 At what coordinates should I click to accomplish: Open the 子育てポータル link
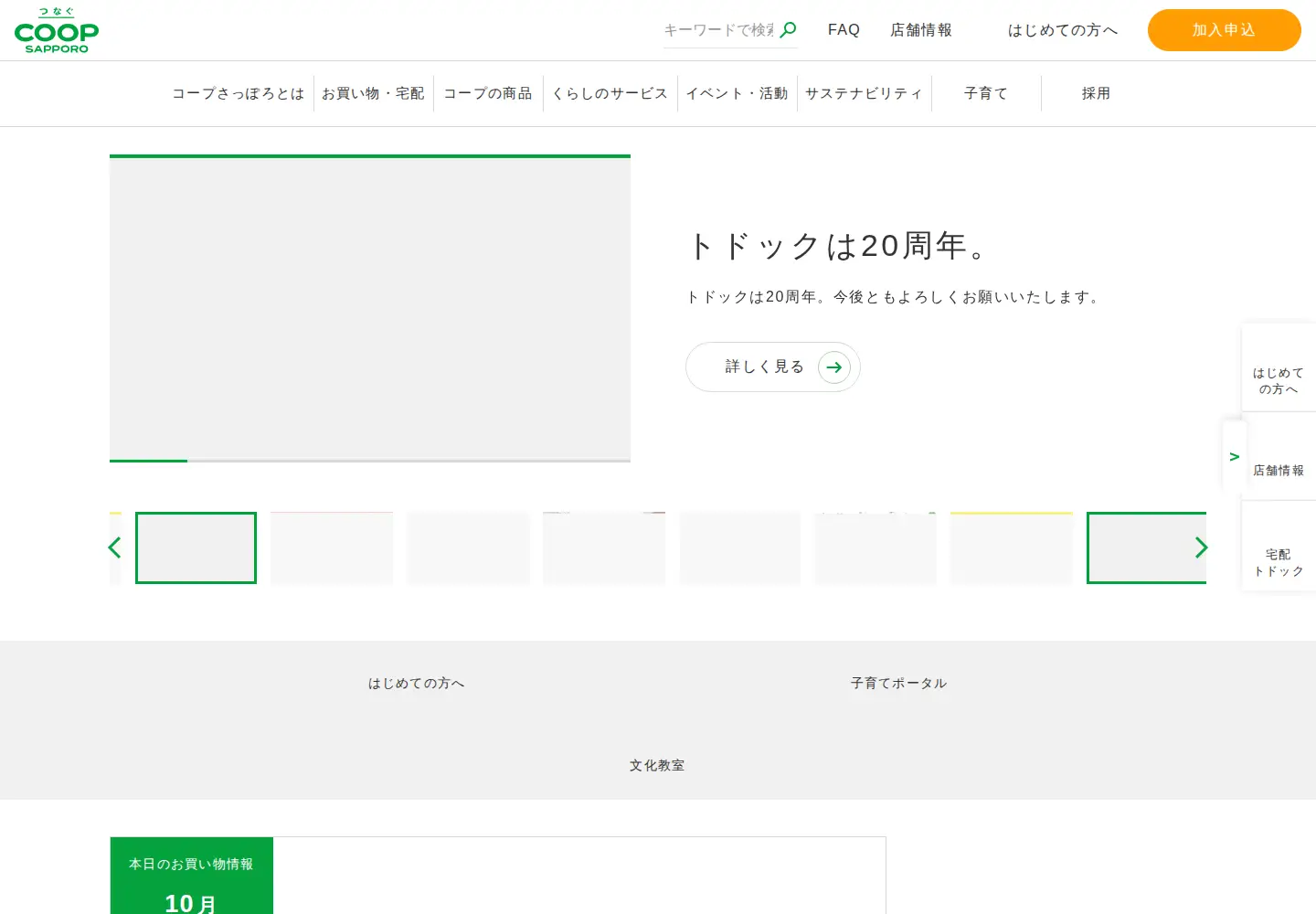[x=899, y=683]
